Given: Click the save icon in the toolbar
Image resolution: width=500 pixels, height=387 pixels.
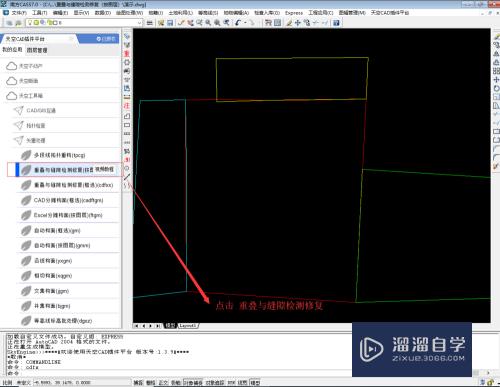Looking at the screenshot, I should 170,23.
